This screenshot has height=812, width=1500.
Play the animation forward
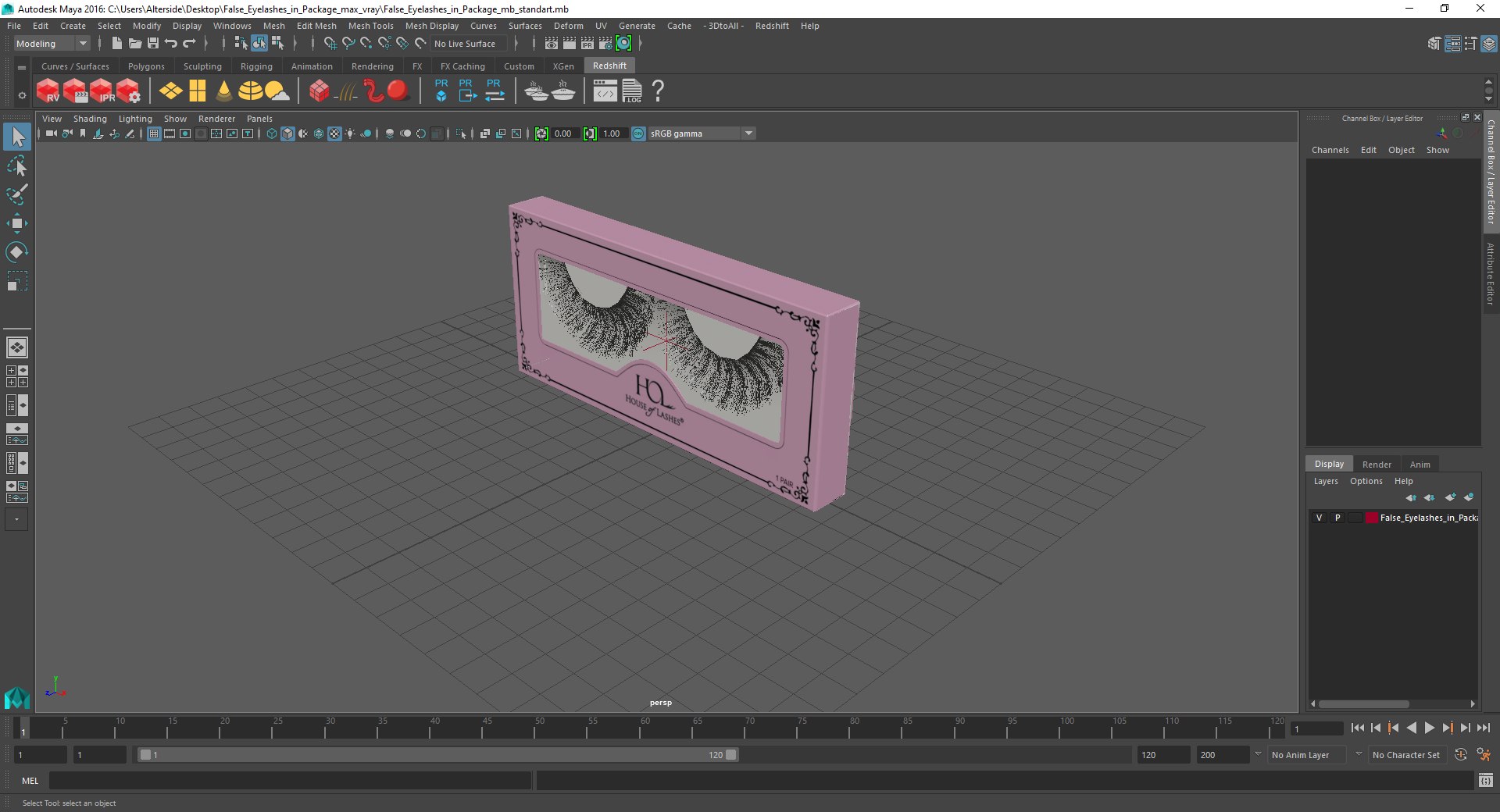click(1430, 728)
